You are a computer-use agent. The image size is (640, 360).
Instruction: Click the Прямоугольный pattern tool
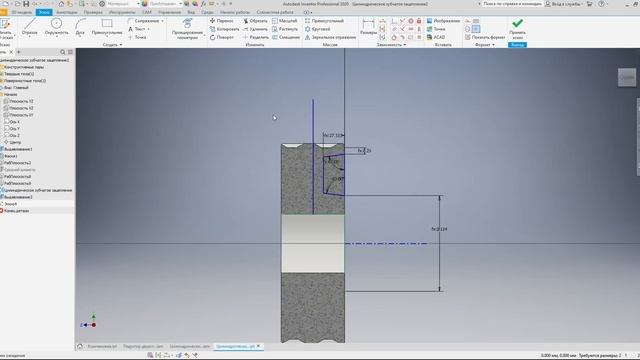324,21
